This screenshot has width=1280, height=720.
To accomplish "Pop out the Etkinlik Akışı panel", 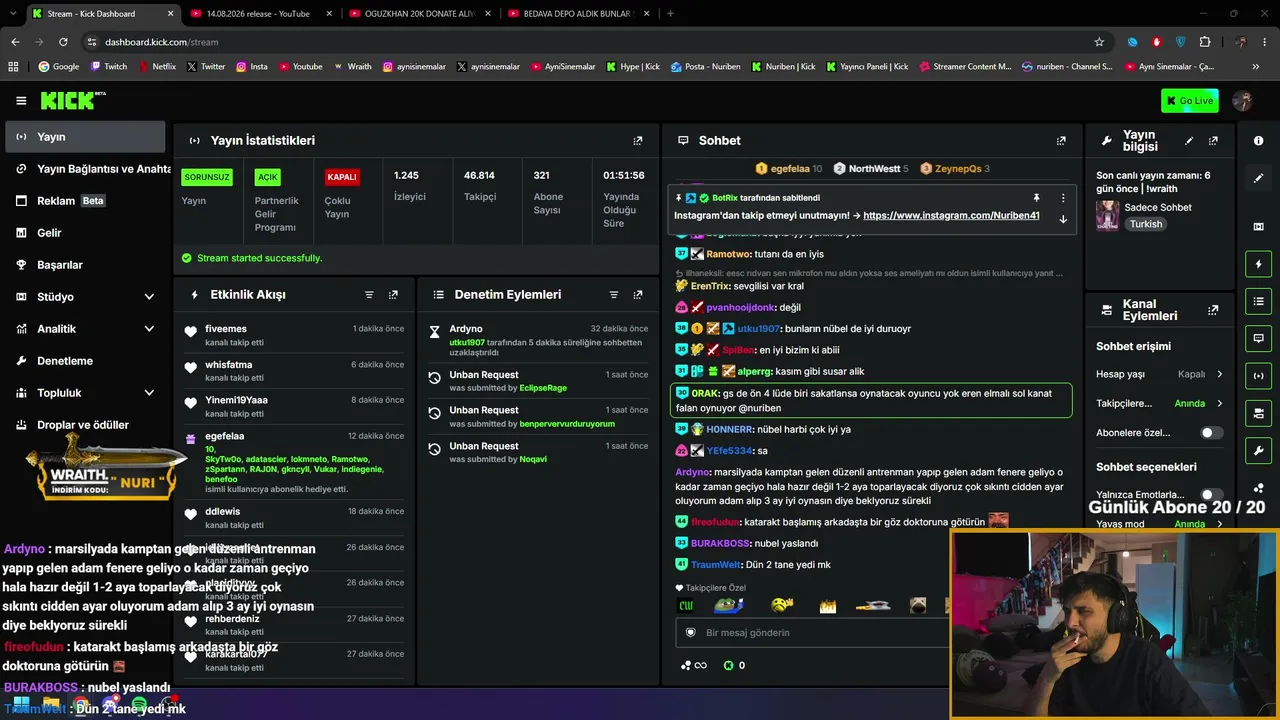I will [x=393, y=295].
